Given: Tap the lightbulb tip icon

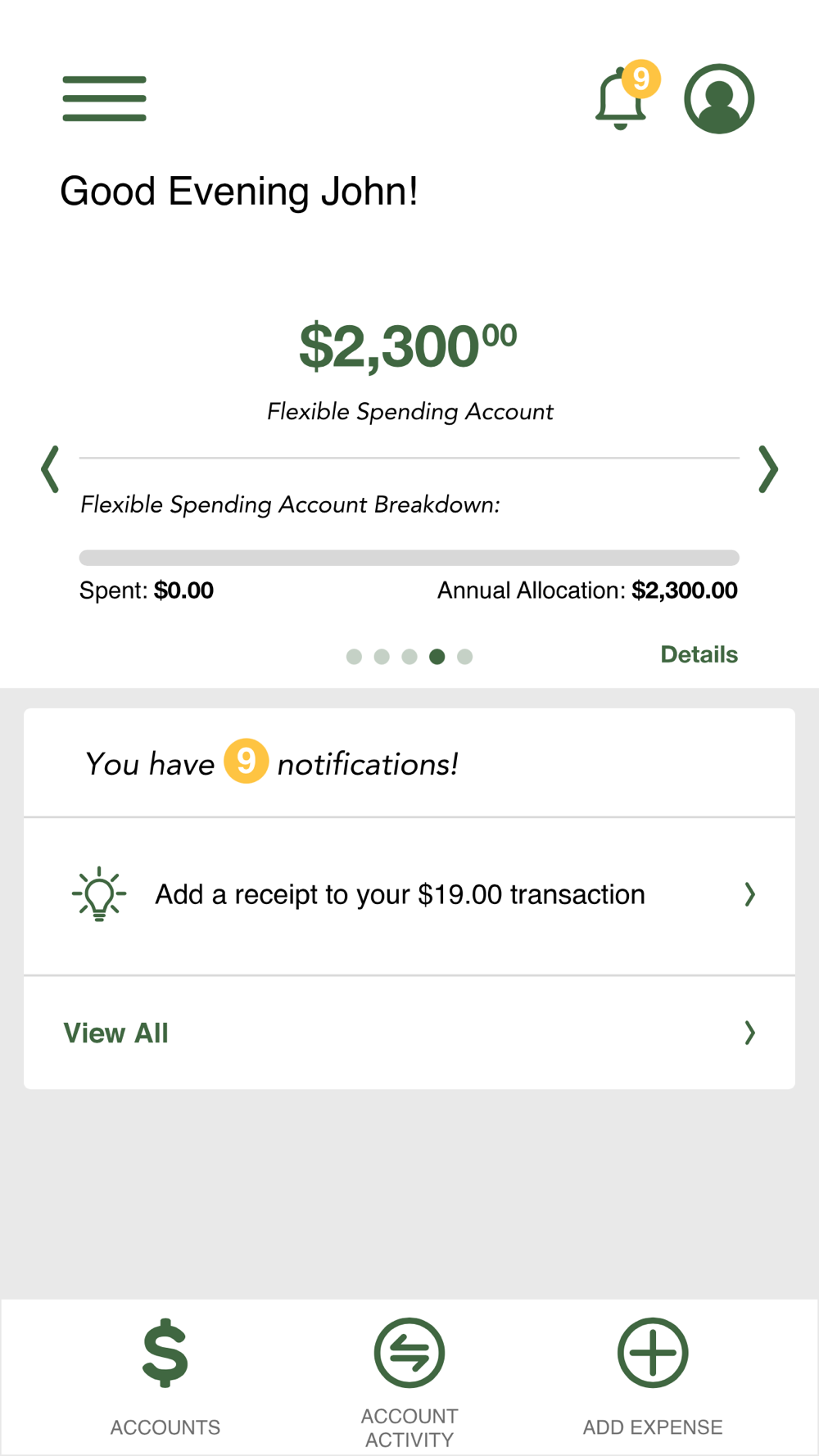Looking at the screenshot, I should [x=99, y=894].
